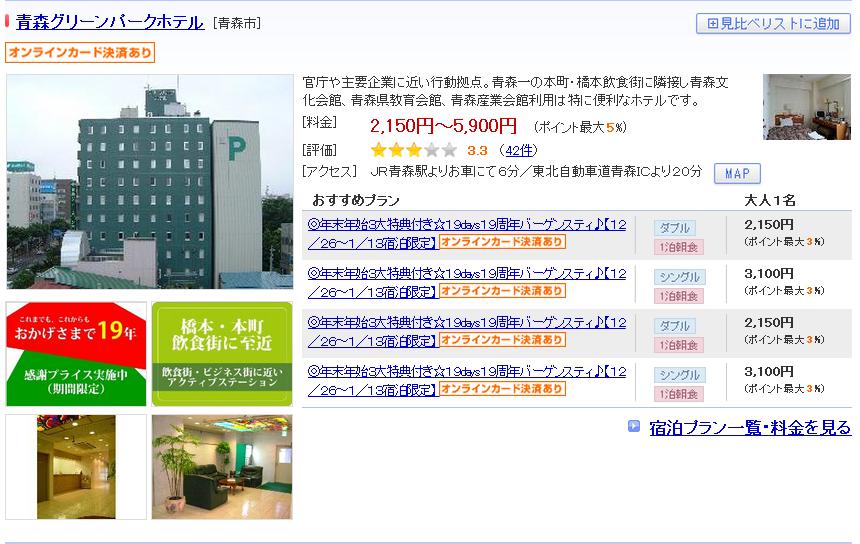Click the 1泊朝食 tag in the second plan row

click(x=678, y=296)
